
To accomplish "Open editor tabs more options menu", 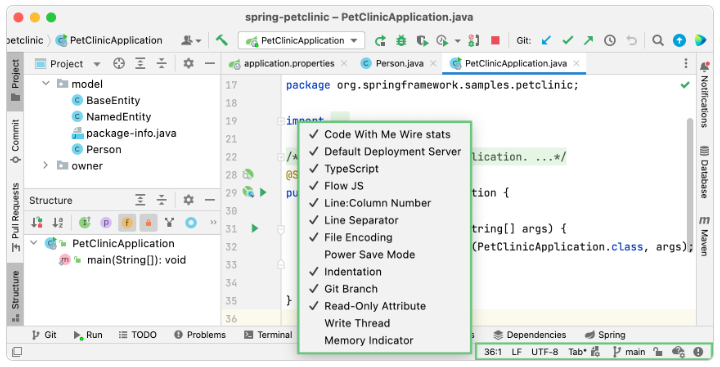I will pyautogui.click(x=686, y=63).
